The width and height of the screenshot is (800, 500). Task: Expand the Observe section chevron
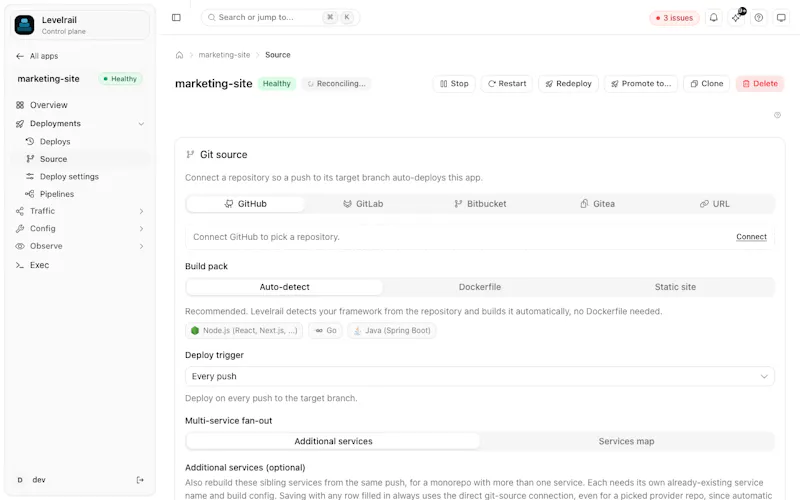(141, 246)
